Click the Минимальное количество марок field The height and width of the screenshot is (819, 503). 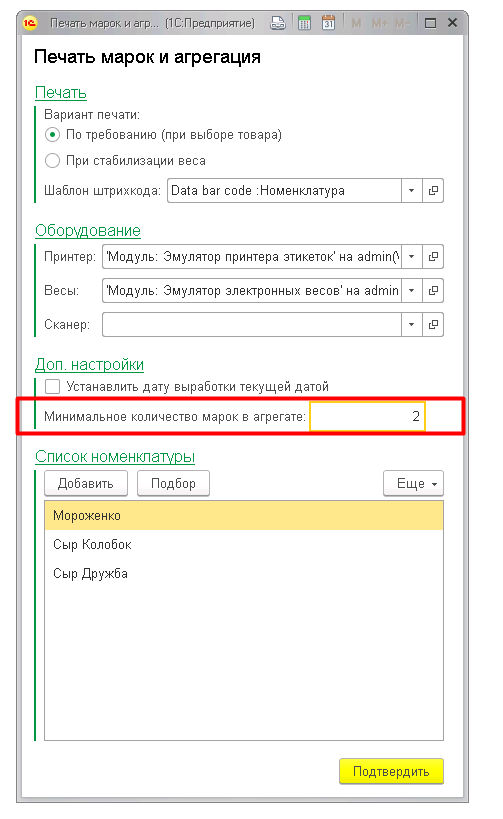(367, 416)
